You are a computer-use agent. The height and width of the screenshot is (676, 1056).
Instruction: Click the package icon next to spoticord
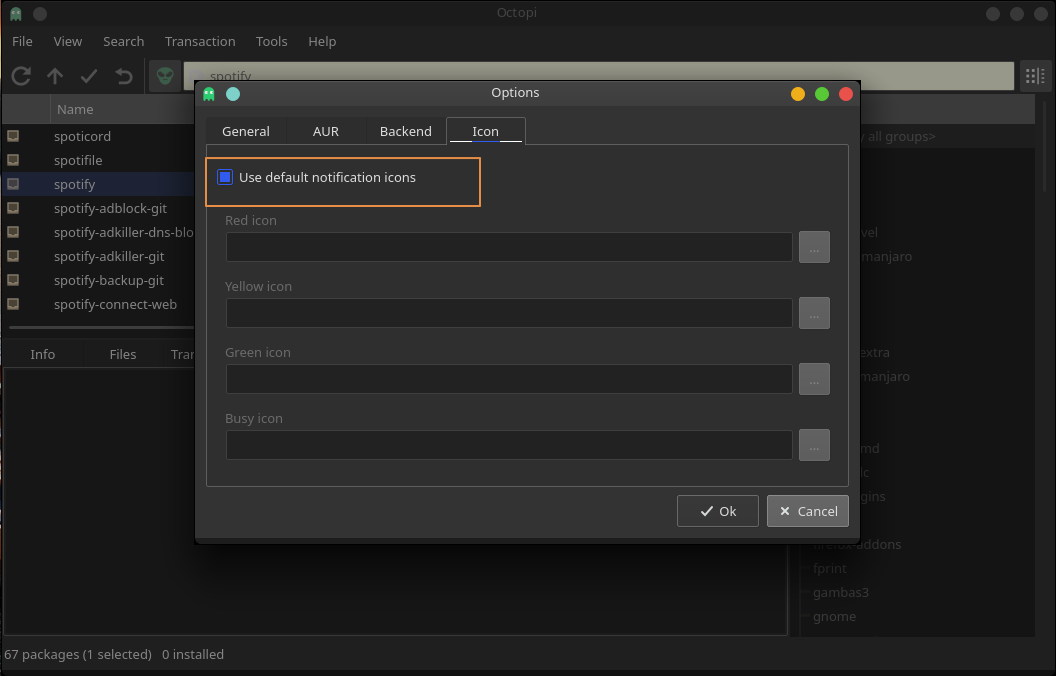click(14, 136)
